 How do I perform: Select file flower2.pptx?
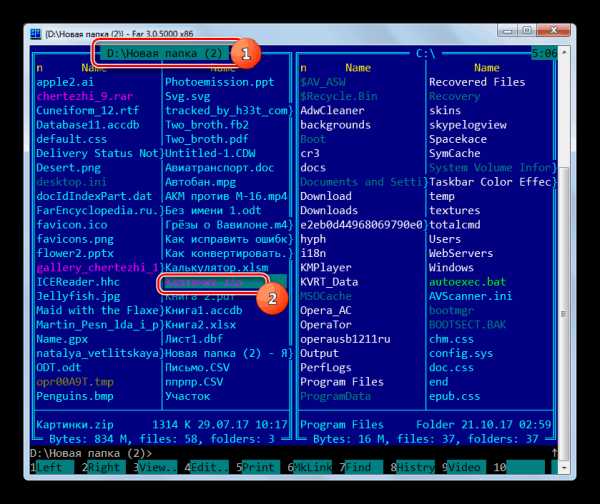75,253
